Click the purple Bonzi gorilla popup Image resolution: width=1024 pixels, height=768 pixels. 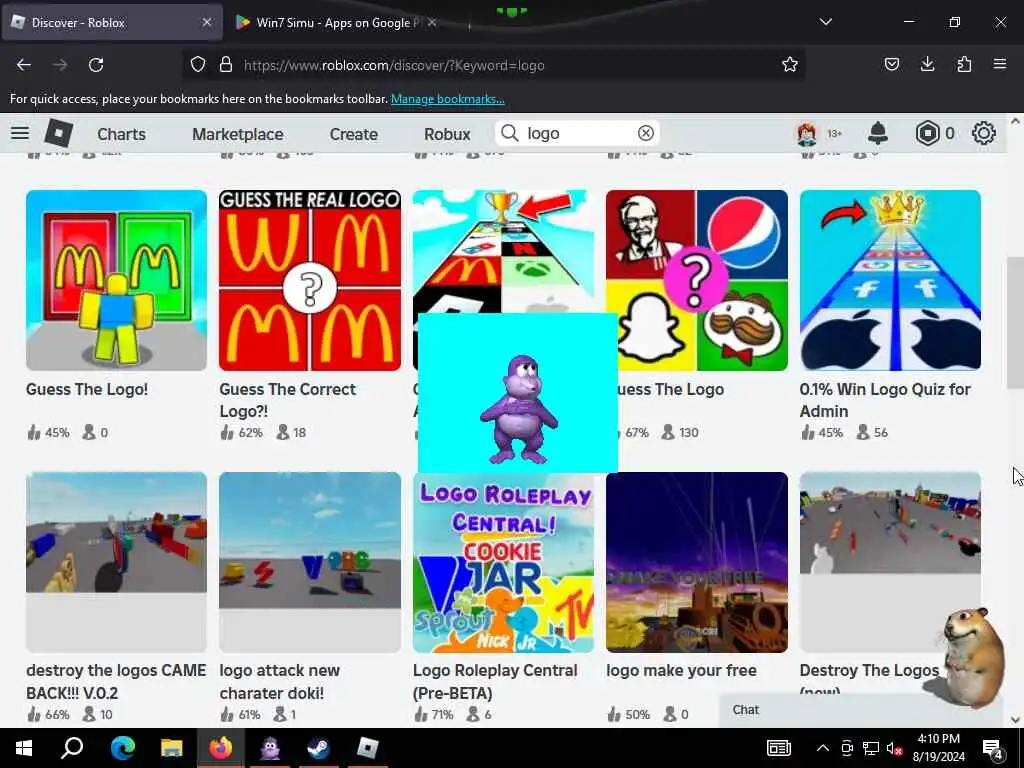tap(518, 392)
